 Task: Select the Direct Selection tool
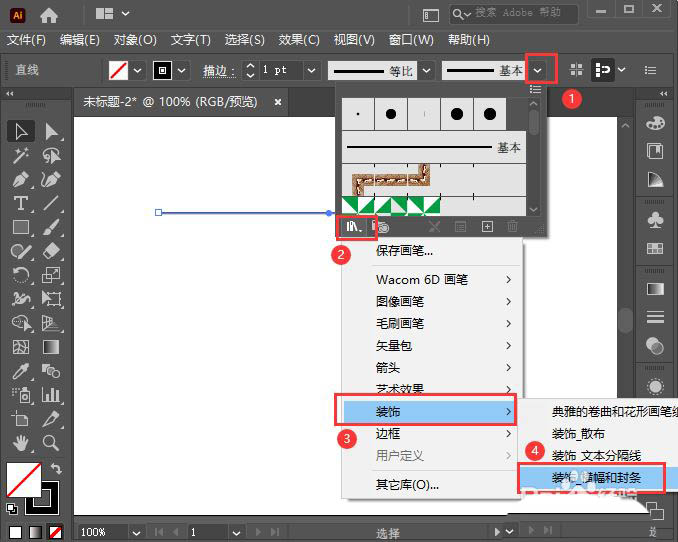(51, 131)
